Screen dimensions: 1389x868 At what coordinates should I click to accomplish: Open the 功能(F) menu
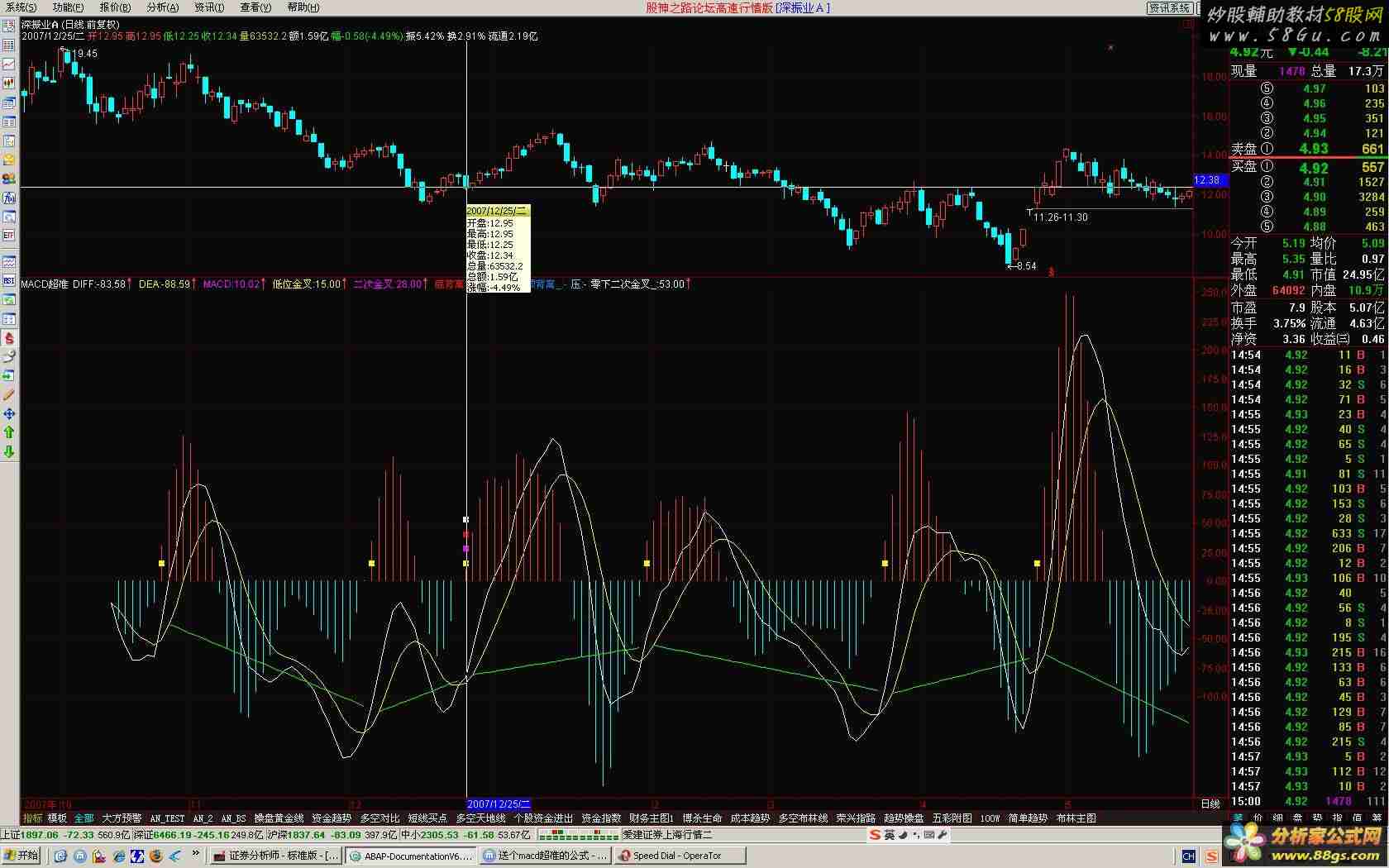(68, 7)
